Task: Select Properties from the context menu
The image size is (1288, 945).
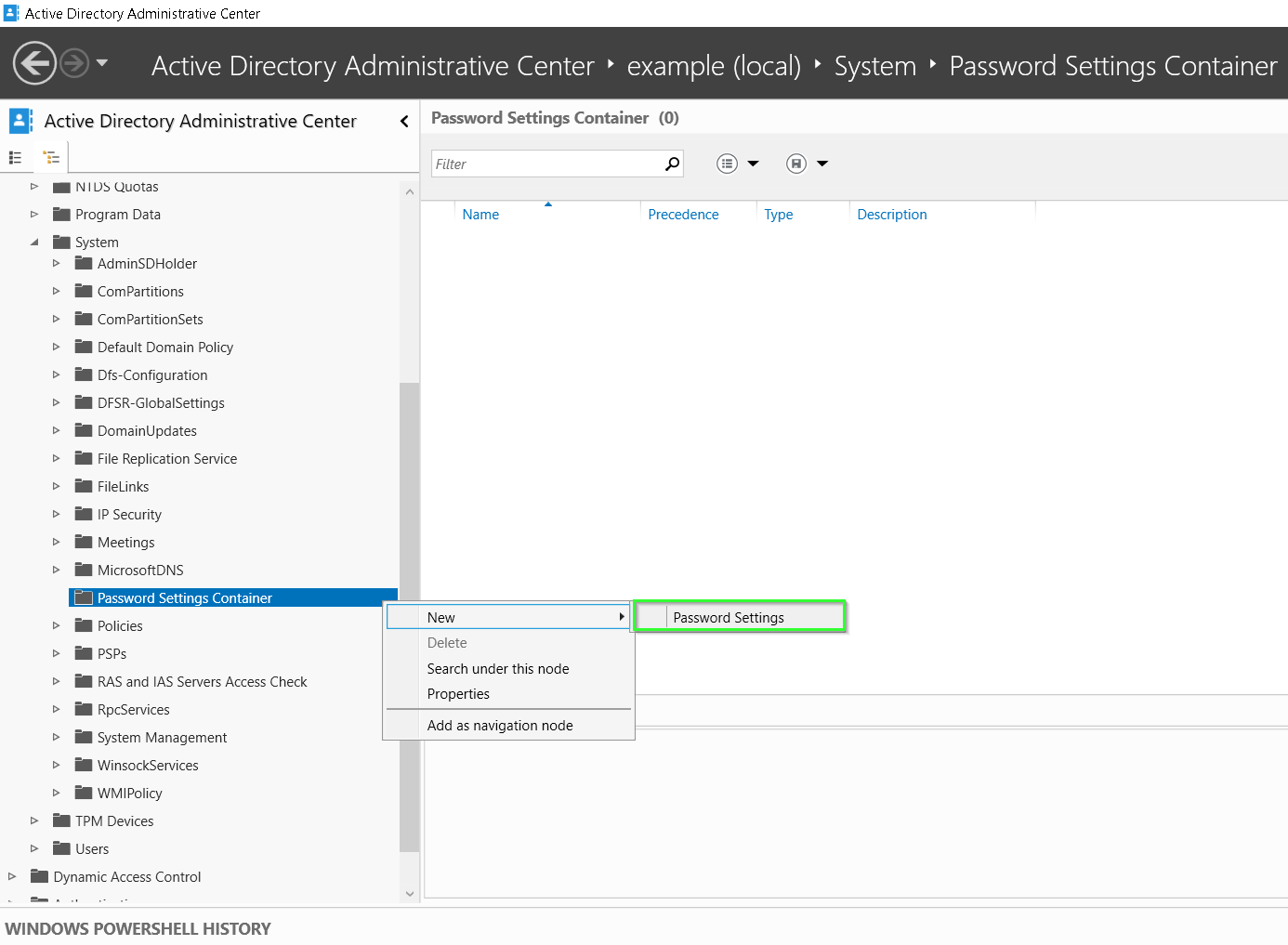Action: (458, 693)
